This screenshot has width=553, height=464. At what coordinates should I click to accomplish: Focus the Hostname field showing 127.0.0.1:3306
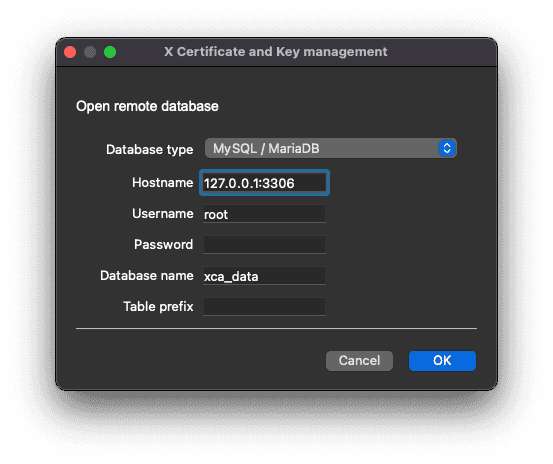pos(264,183)
